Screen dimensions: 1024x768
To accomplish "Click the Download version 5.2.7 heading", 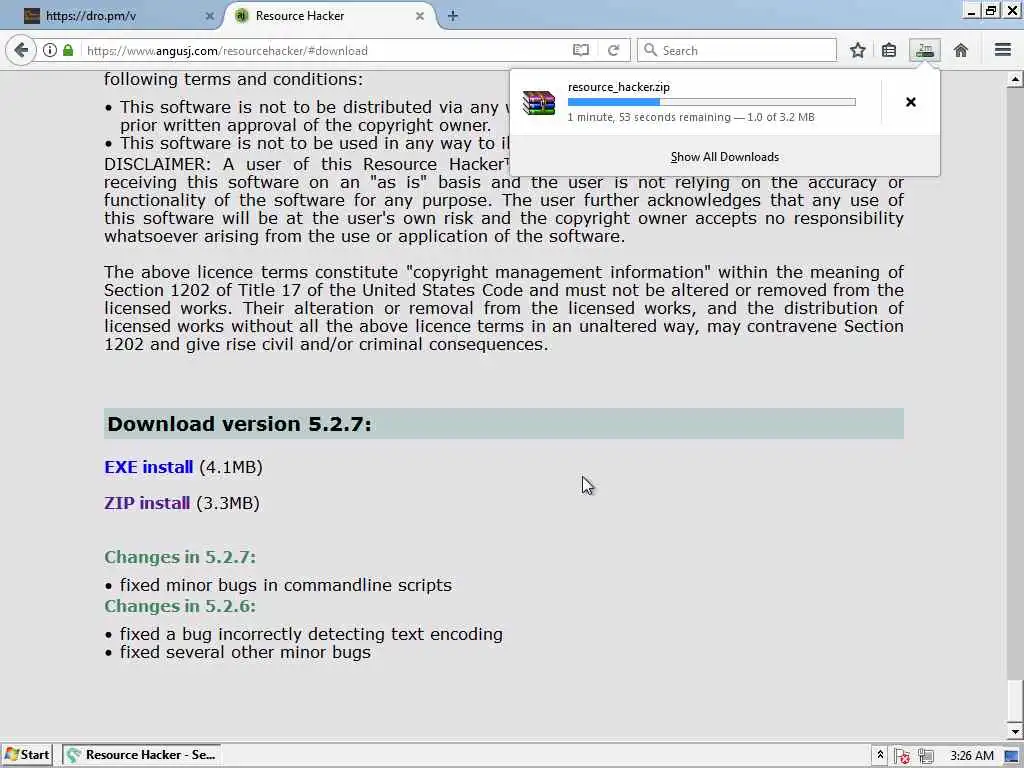I will [239, 424].
